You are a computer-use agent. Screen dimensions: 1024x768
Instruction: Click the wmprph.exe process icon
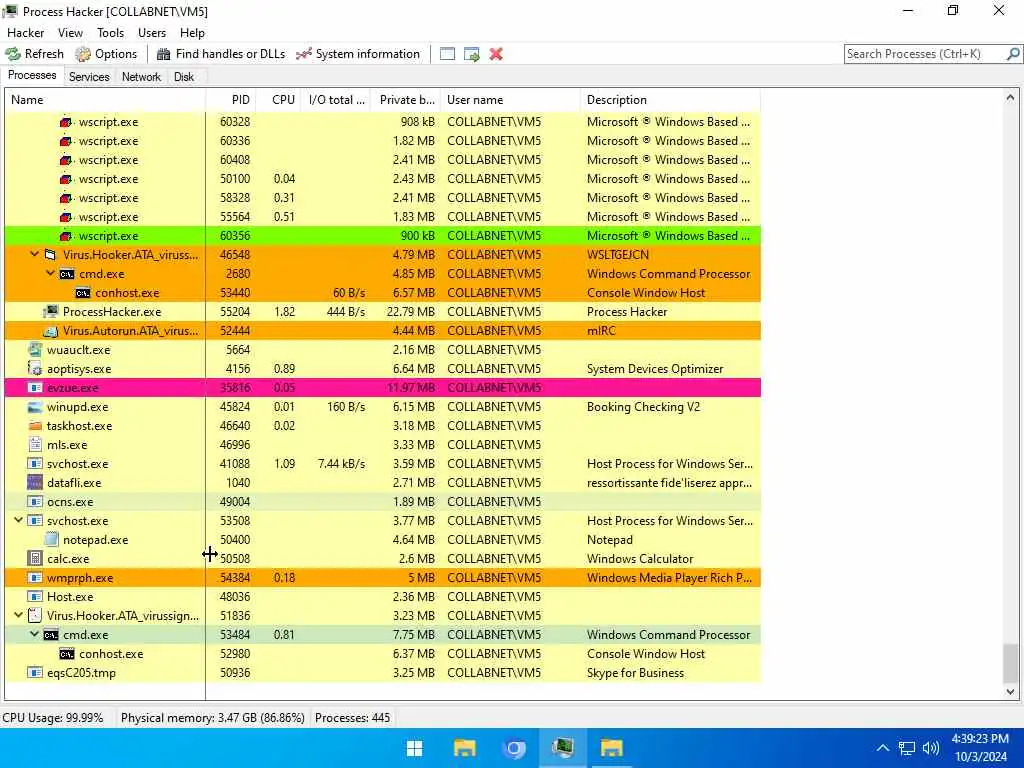pos(35,577)
